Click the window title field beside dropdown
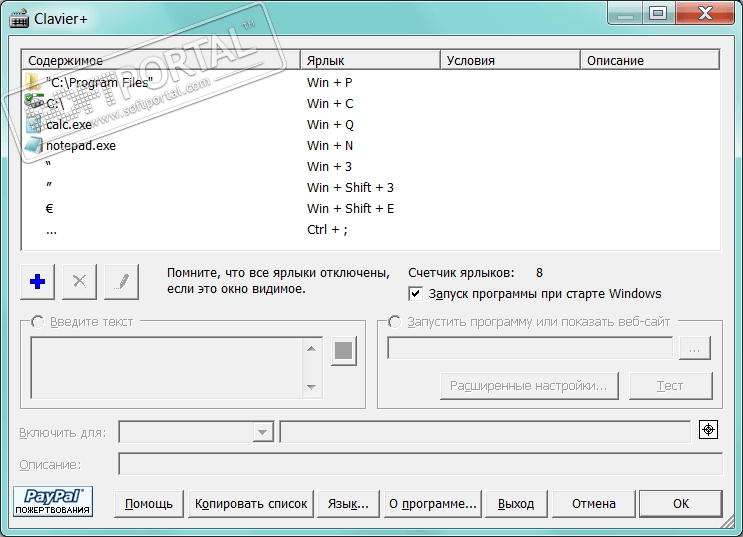This screenshot has height=537, width=743. pos(485,432)
